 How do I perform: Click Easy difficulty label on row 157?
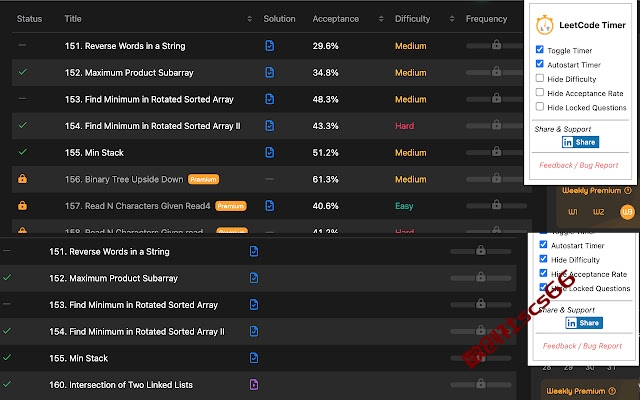404,206
